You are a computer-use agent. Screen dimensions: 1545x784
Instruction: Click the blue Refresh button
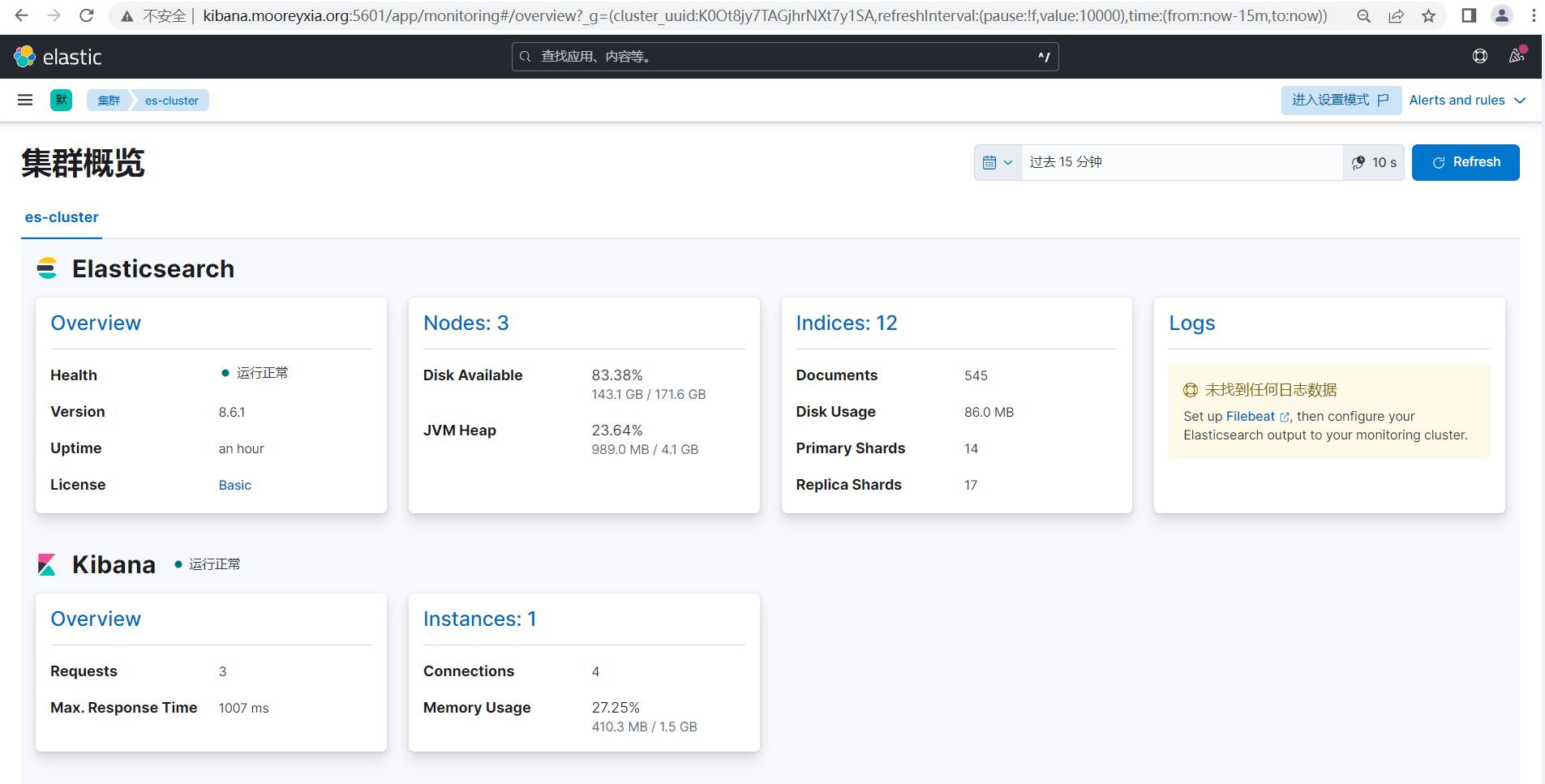pyautogui.click(x=1466, y=162)
